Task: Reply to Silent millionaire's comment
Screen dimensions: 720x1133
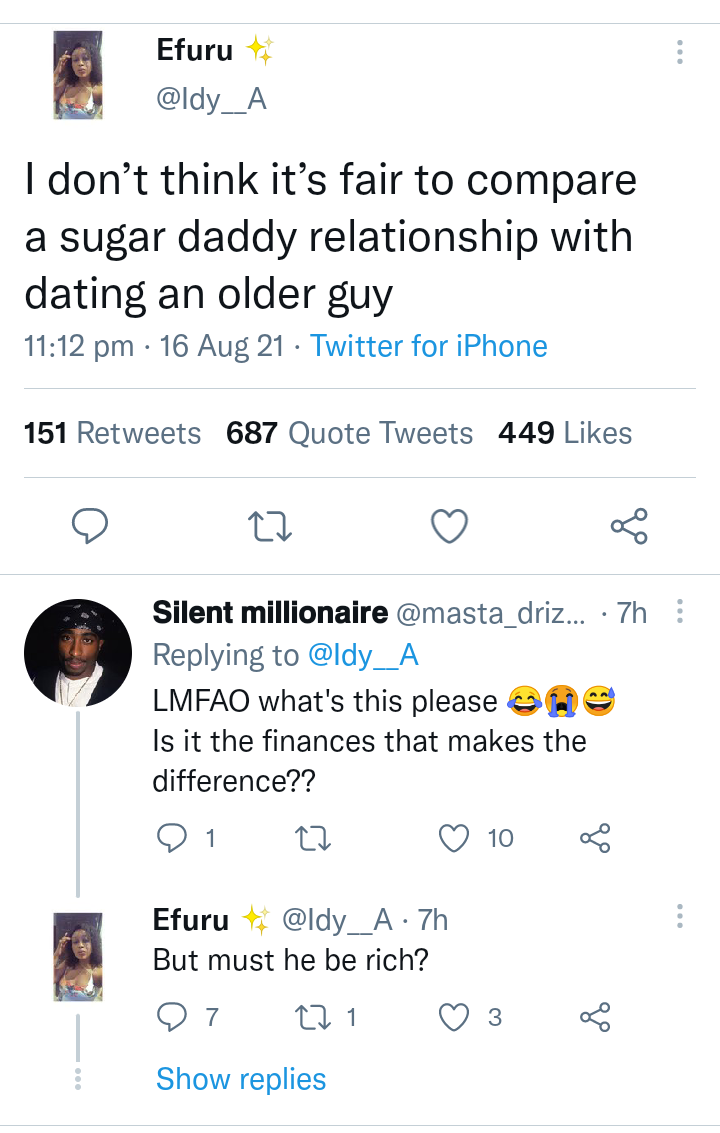Action: (173, 838)
